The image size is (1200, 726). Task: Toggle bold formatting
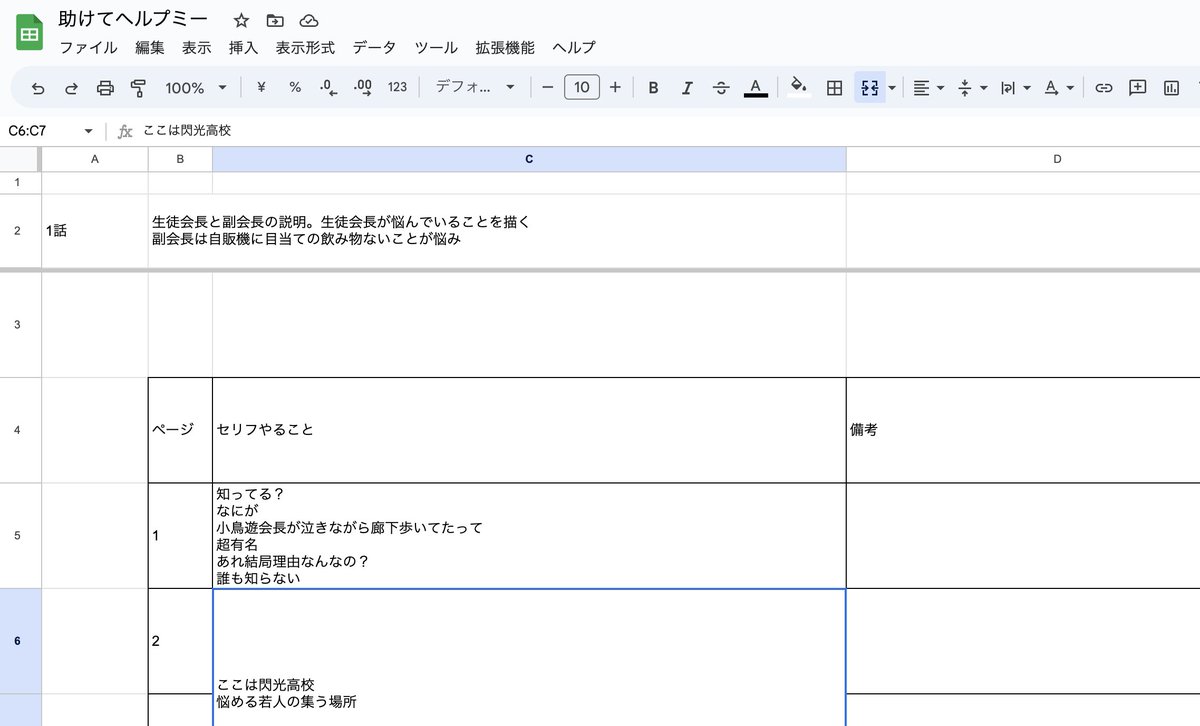tap(653, 88)
